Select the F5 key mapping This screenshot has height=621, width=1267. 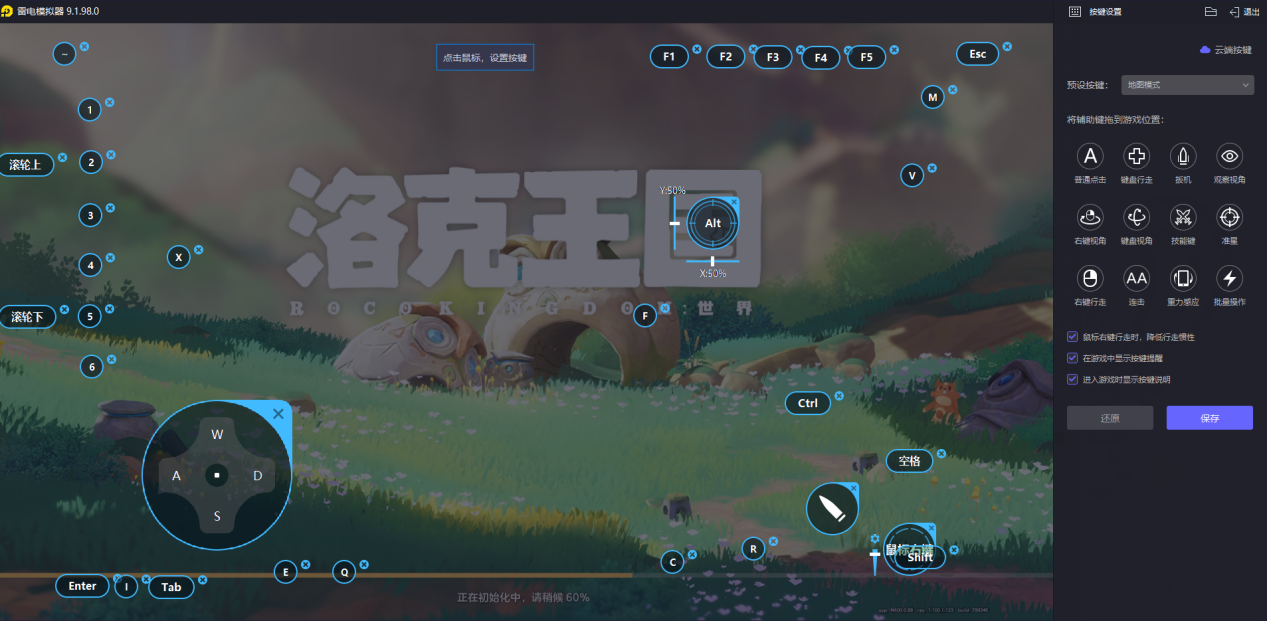[x=866, y=57]
